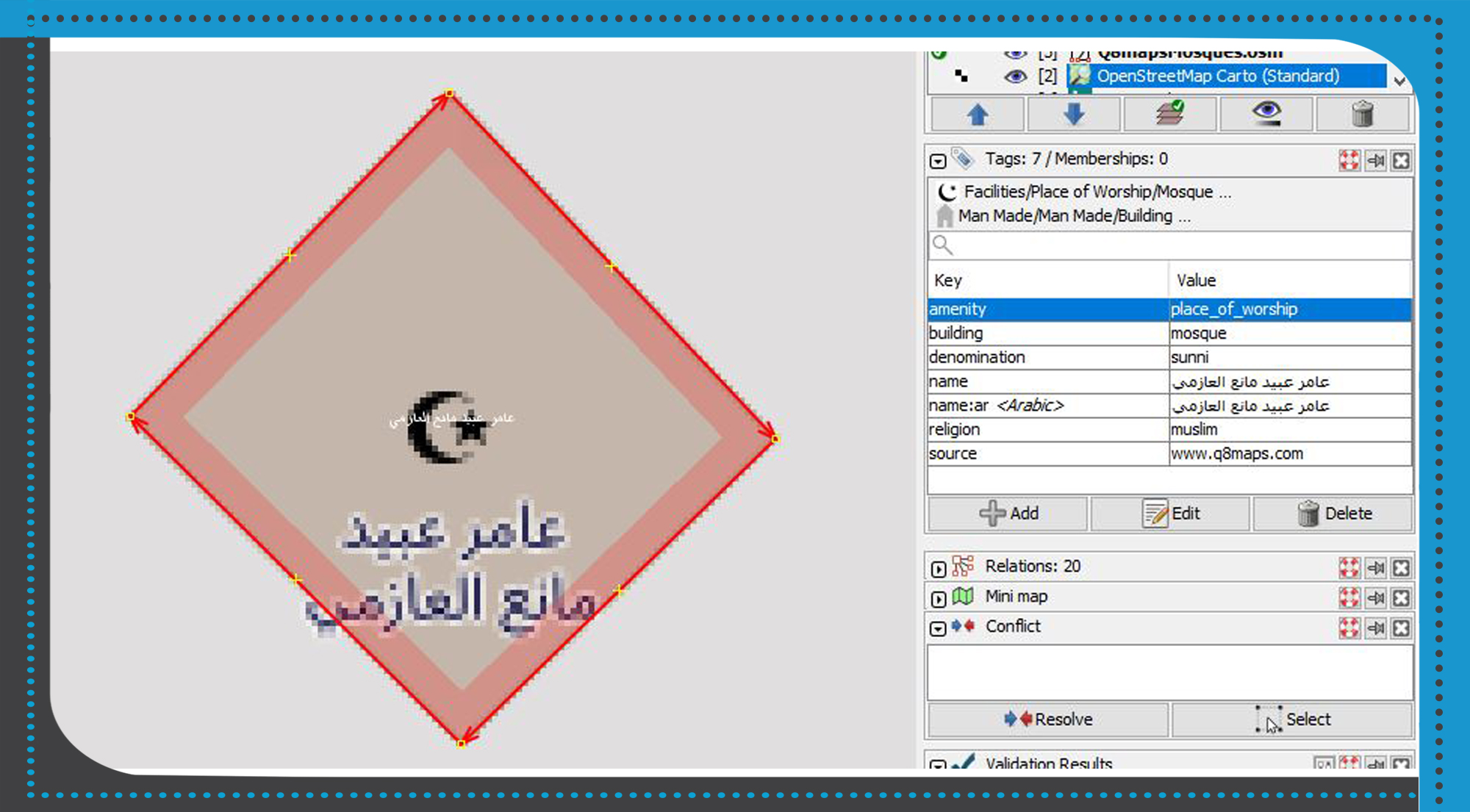Select bottom corner node of building
1470x812 pixels.
[461, 744]
